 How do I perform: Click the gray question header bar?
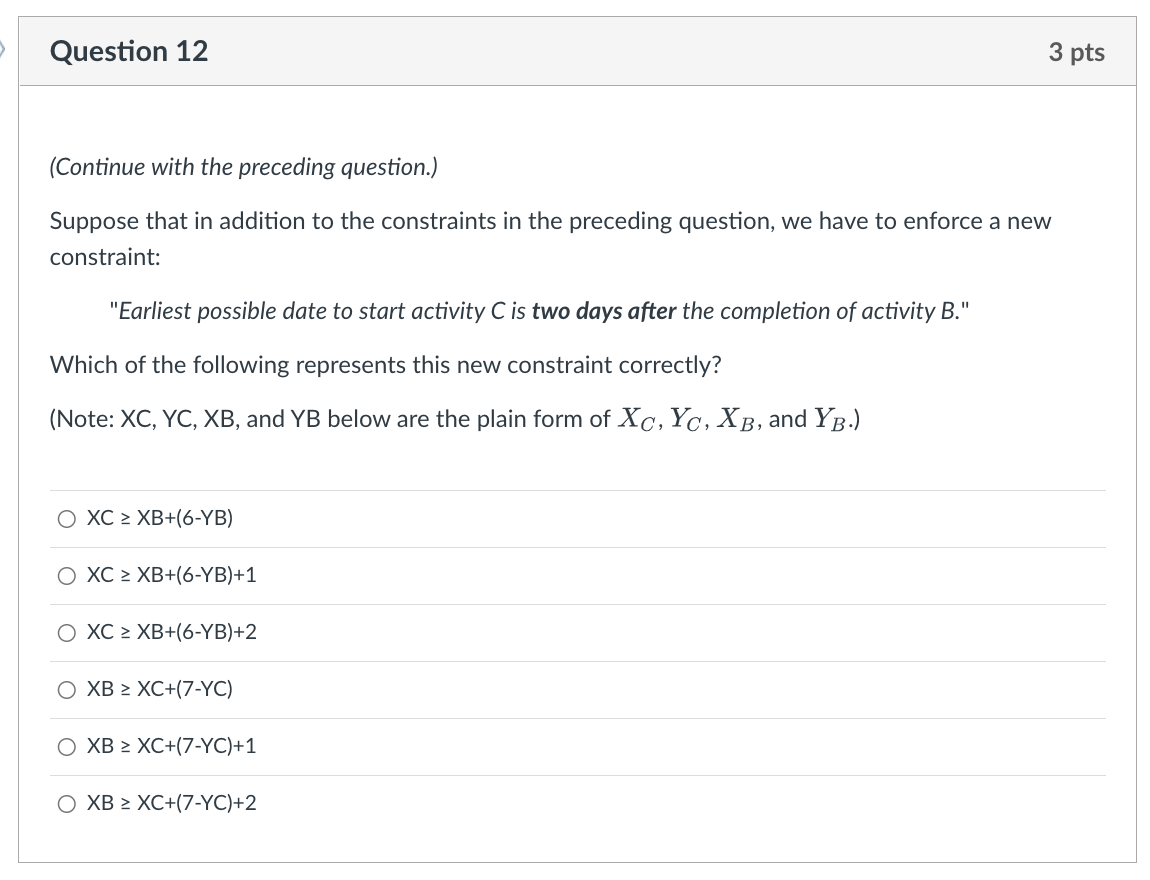point(576,51)
